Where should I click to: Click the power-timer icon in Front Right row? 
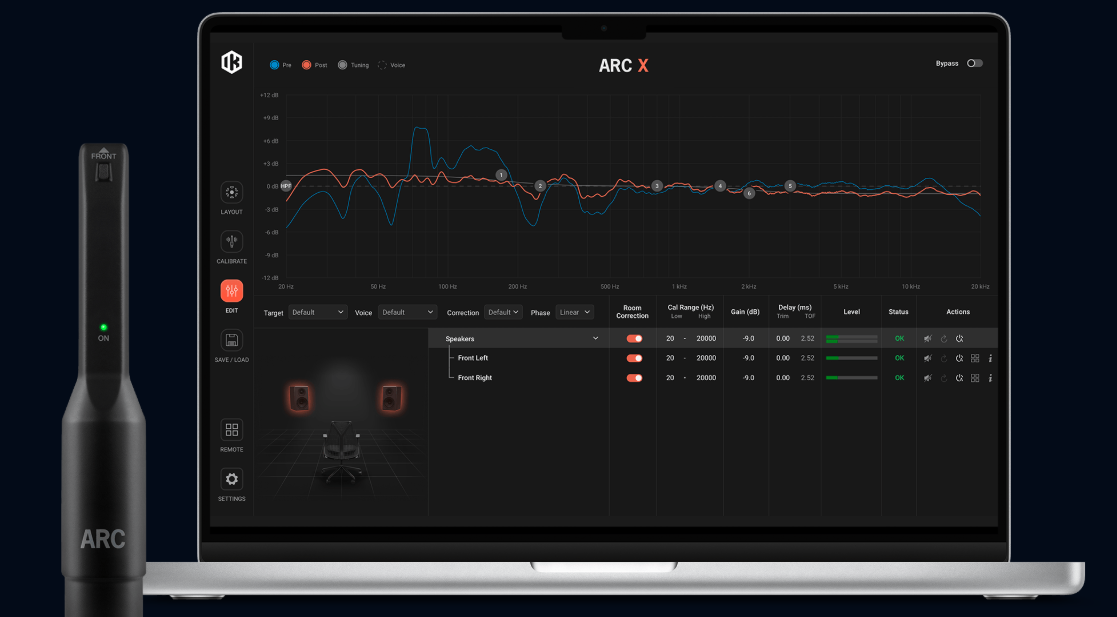960,378
